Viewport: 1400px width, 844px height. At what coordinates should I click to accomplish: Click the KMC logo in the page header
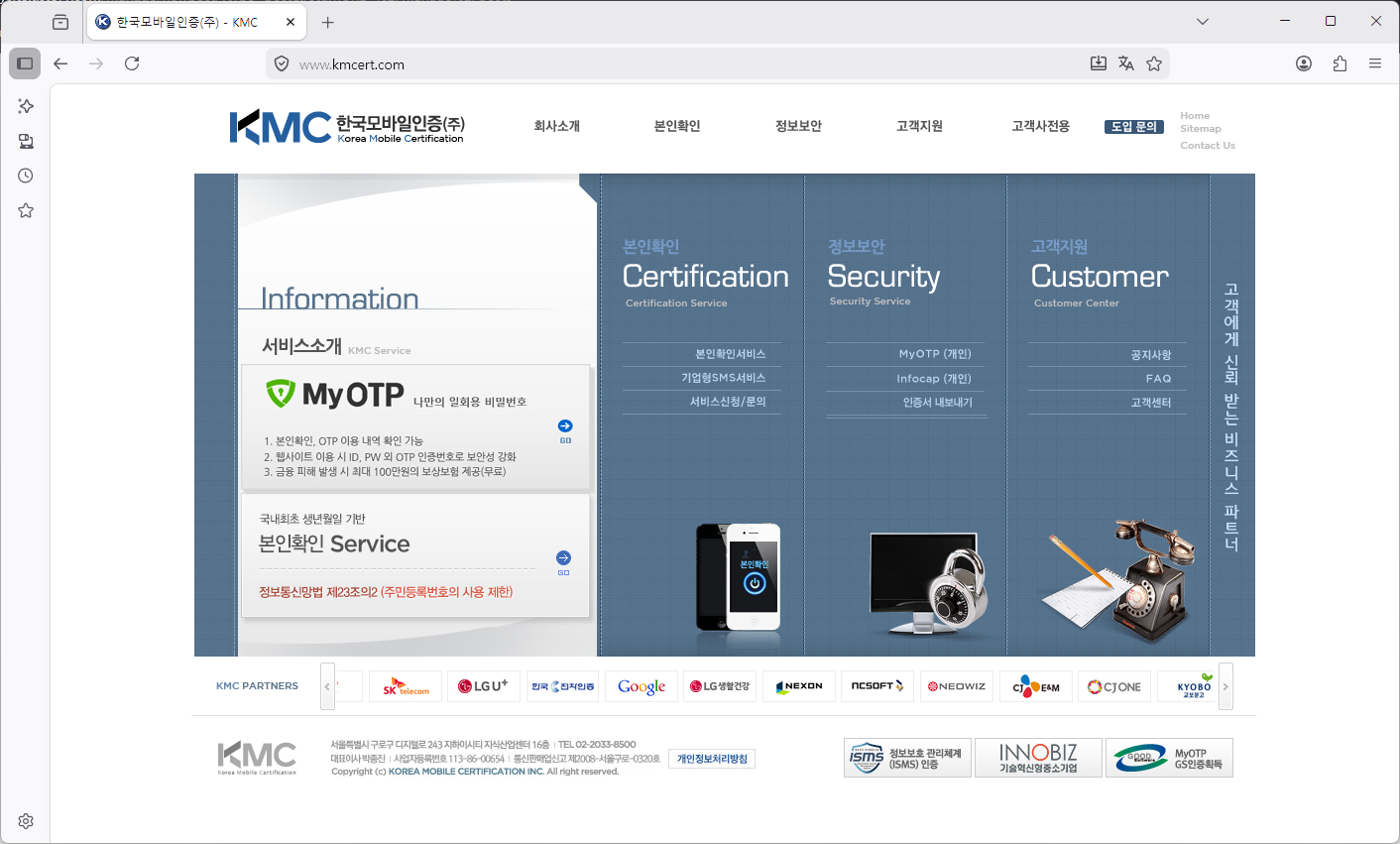point(347,127)
